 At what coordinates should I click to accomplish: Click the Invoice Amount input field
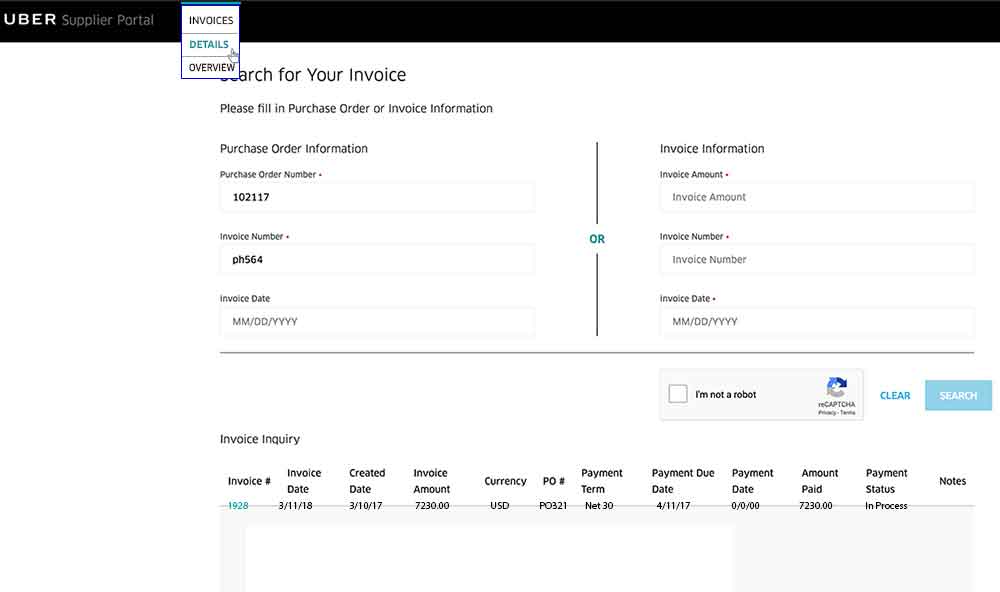[x=817, y=197]
